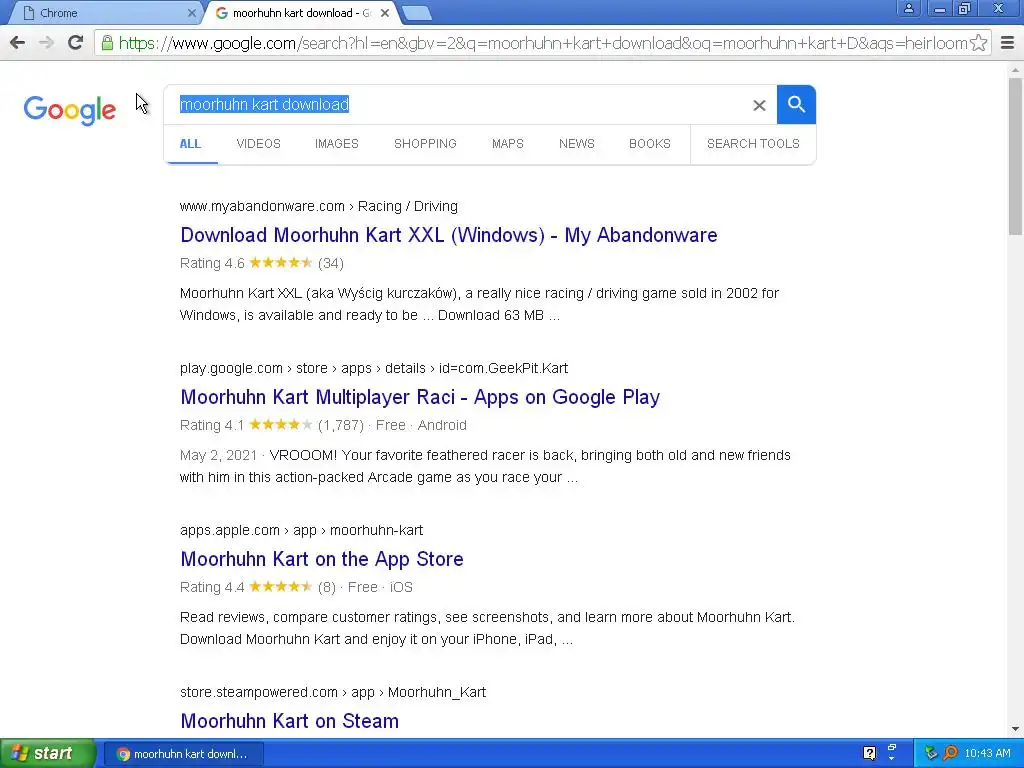This screenshot has height=768, width=1024.
Task: Switch to IMAGES results
Action: (x=336, y=144)
